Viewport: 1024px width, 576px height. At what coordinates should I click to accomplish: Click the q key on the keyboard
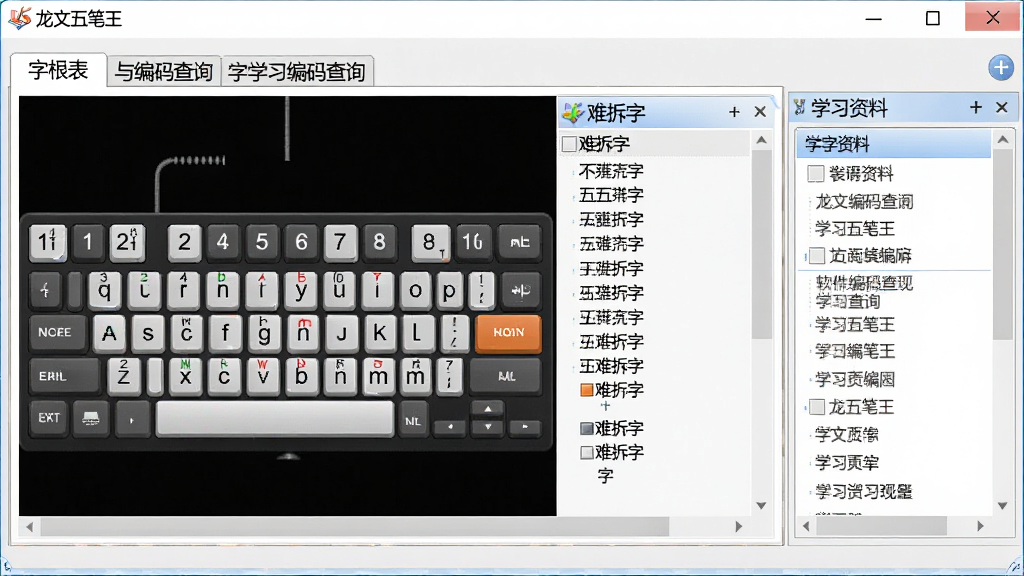click(x=104, y=289)
